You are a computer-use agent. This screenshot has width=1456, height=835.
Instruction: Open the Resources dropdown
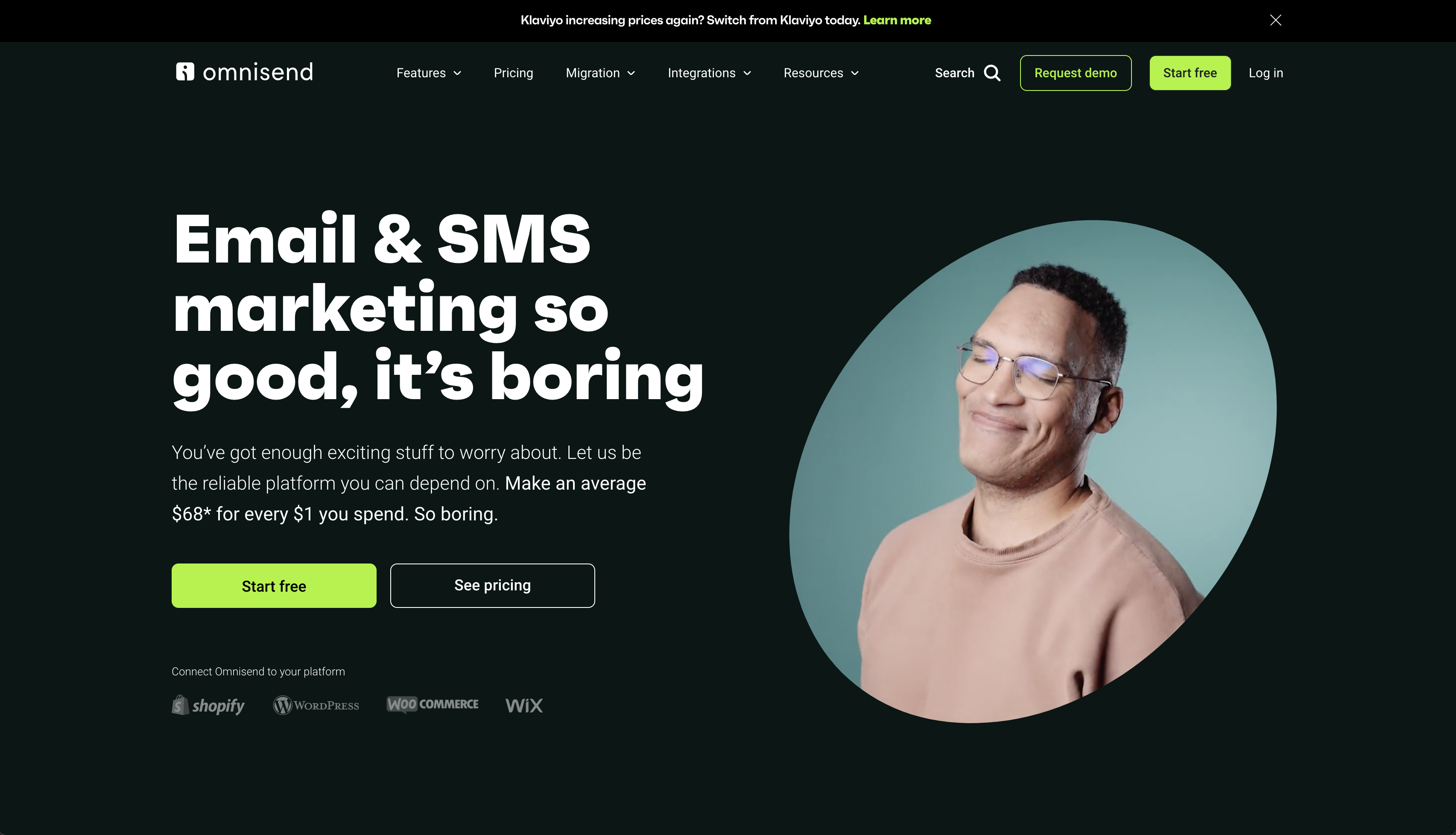coord(821,73)
